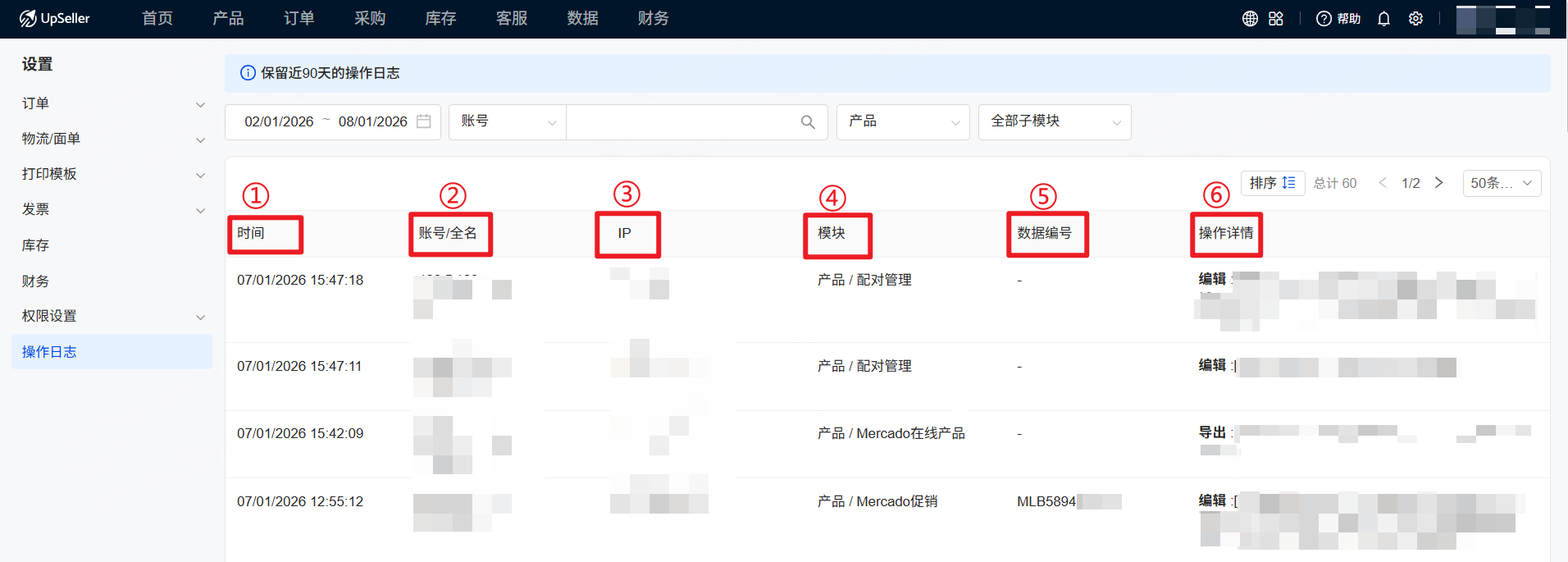Click the help question mark icon

coord(1324,19)
